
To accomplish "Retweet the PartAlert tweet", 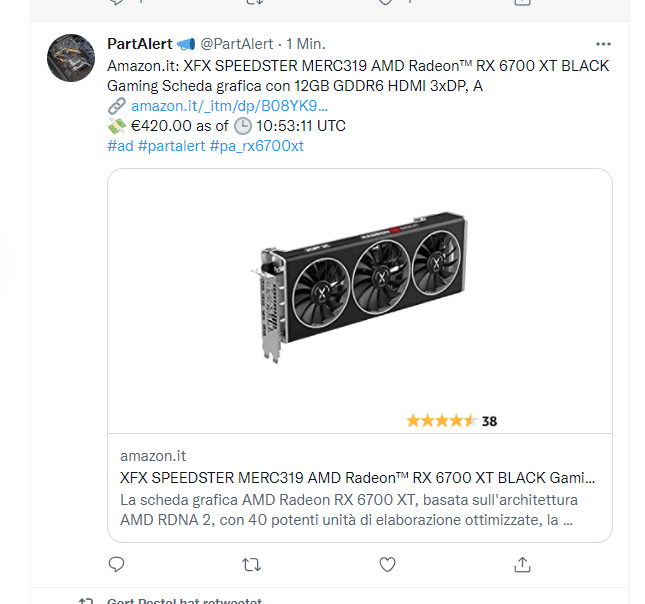I will (252, 565).
